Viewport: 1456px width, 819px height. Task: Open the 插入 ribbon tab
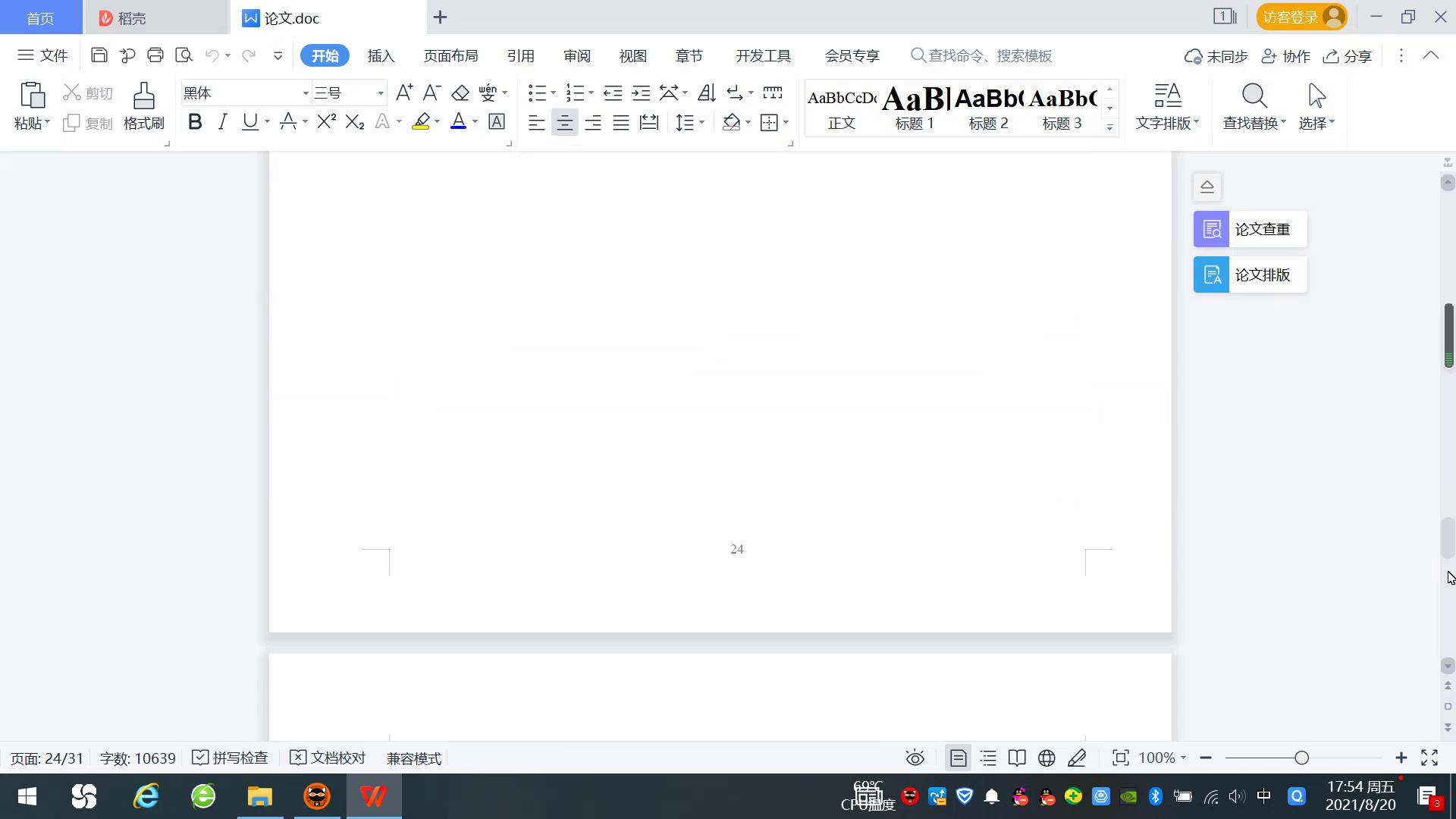pyautogui.click(x=381, y=56)
